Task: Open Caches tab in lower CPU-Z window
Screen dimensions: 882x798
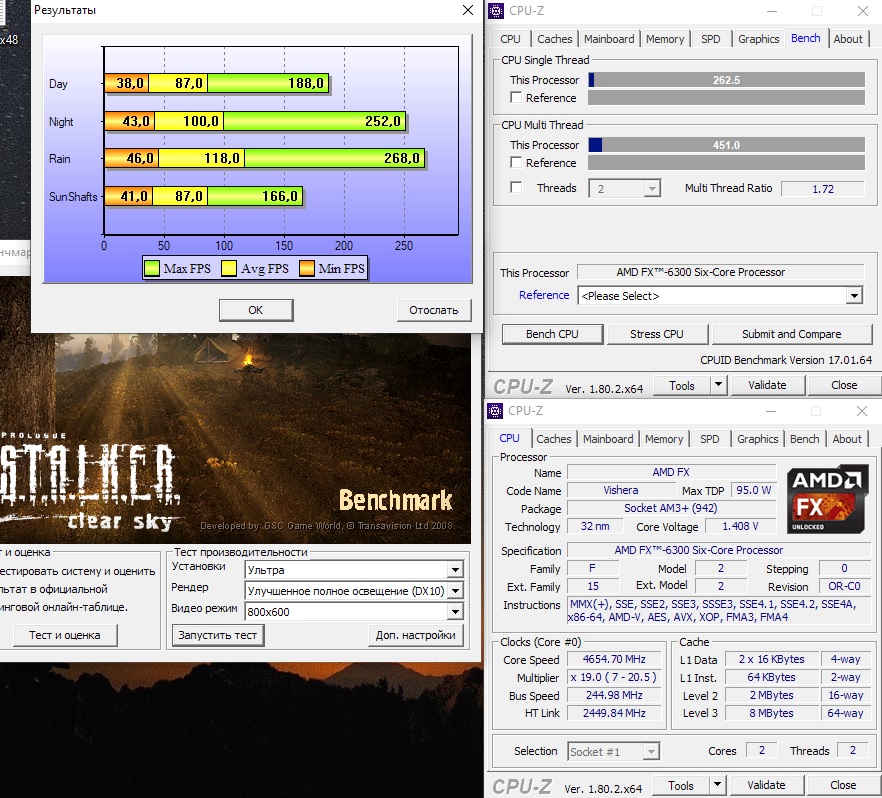Action: point(554,439)
